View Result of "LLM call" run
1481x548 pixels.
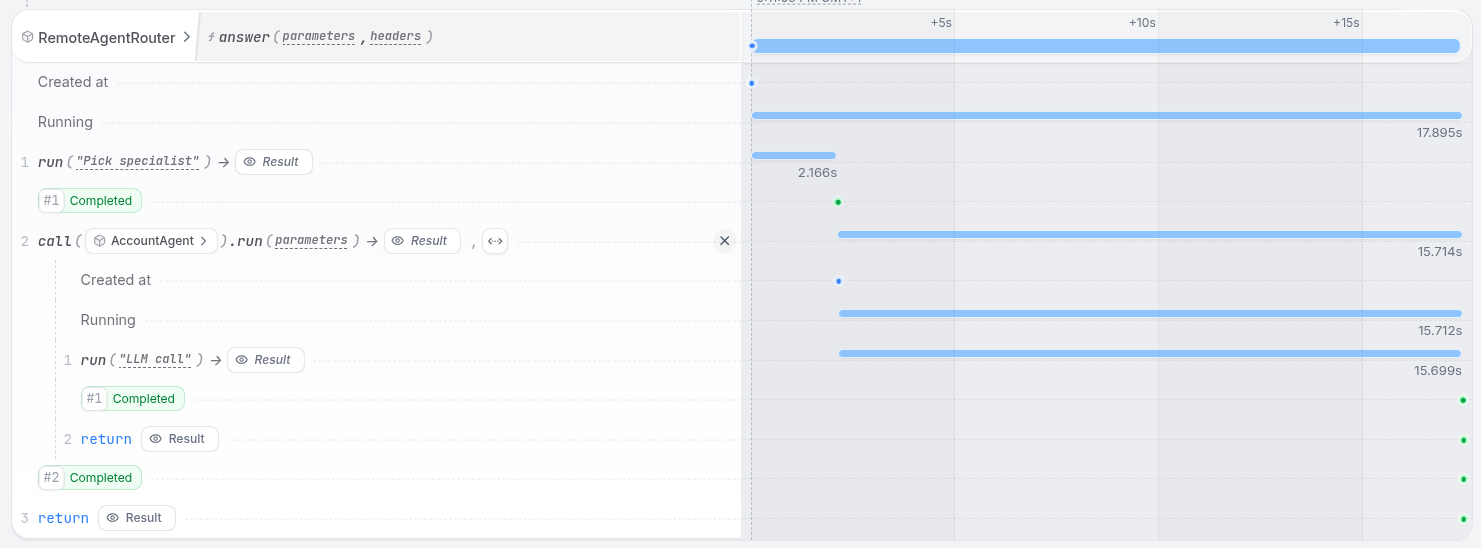point(266,360)
